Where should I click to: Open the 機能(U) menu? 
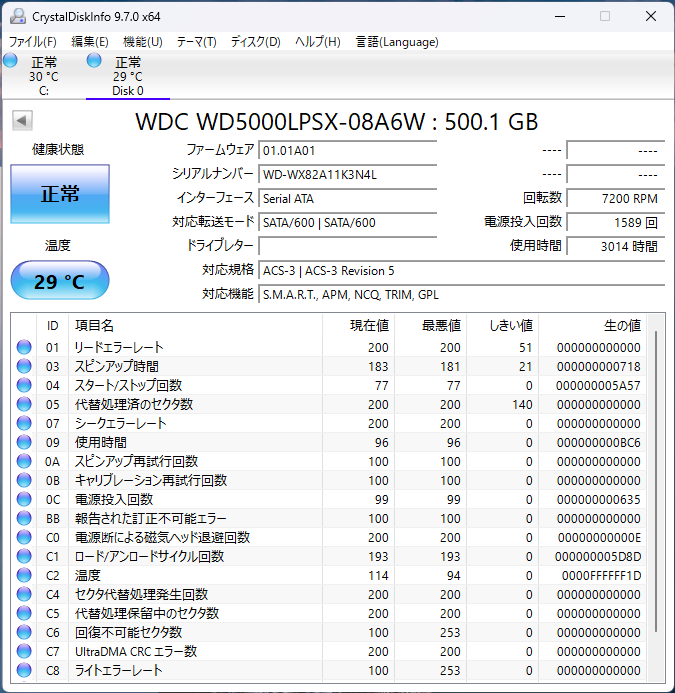(x=143, y=42)
